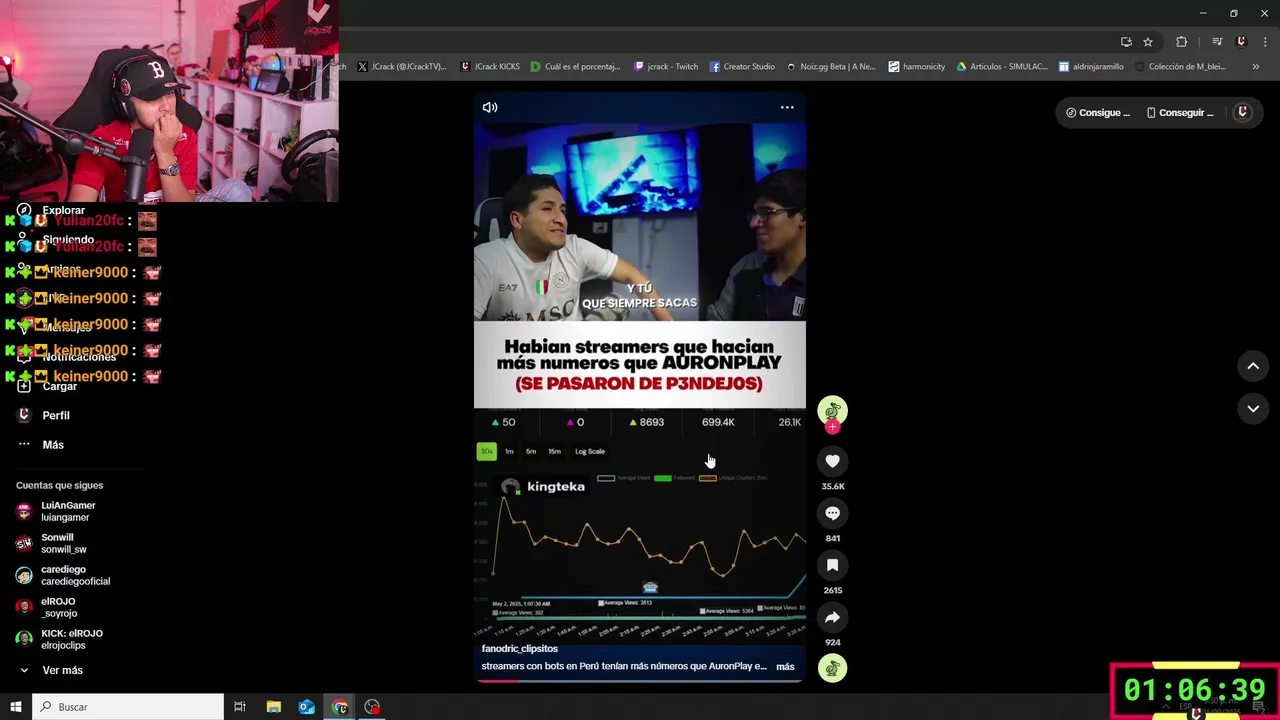1280x720 pixels.
Task: Open File Explorer from taskbar
Action: click(273, 707)
